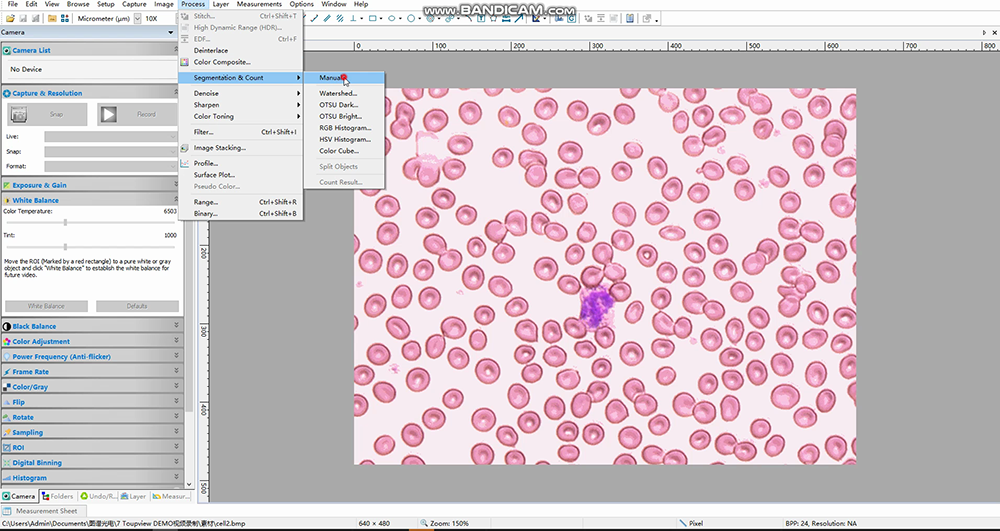Click the Black Balance panel icon
This screenshot has width=1000, height=531.
[x=7, y=326]
